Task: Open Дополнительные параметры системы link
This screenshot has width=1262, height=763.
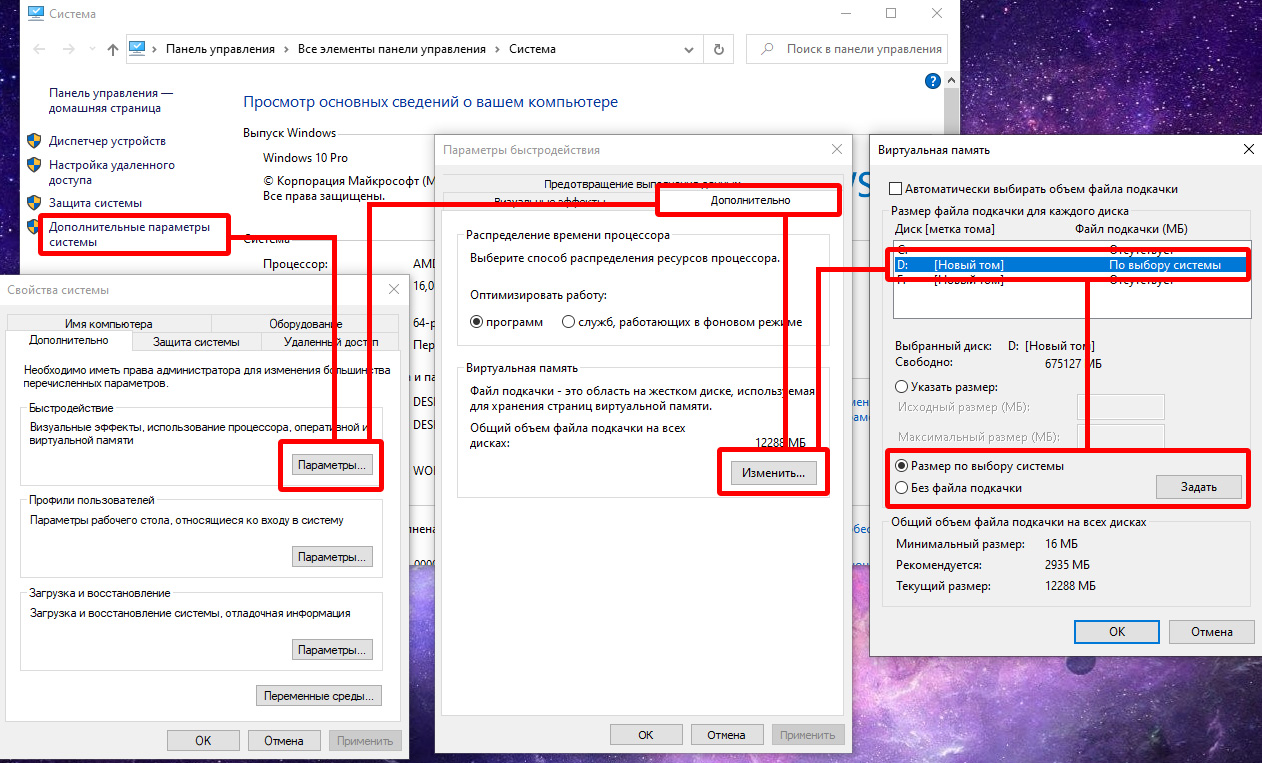Action: [x=130, y=235]
